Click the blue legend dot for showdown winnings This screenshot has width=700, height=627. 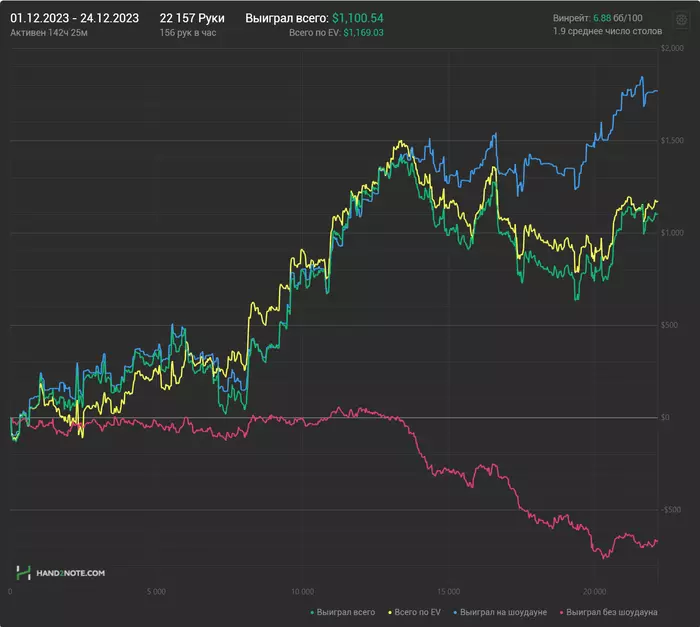click(455, 613)
